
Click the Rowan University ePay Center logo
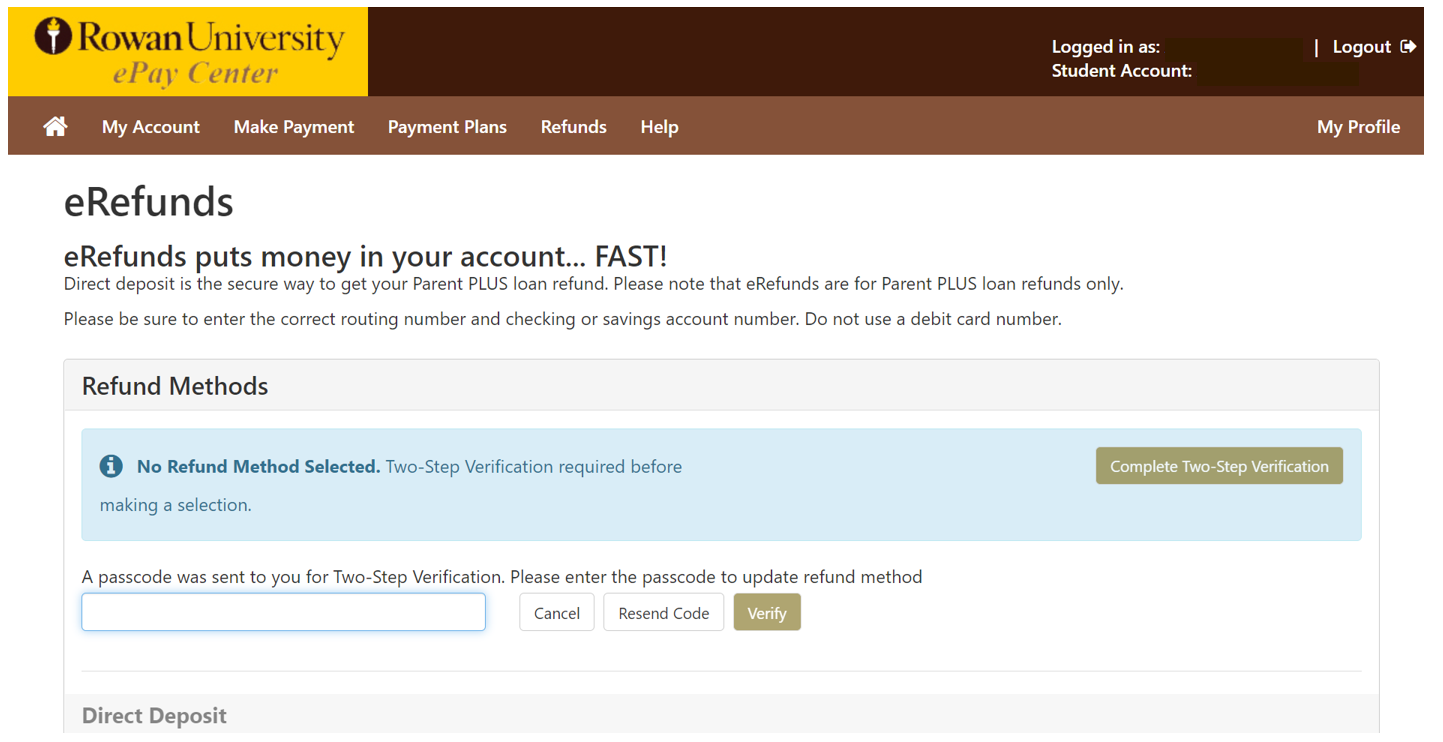188,52
